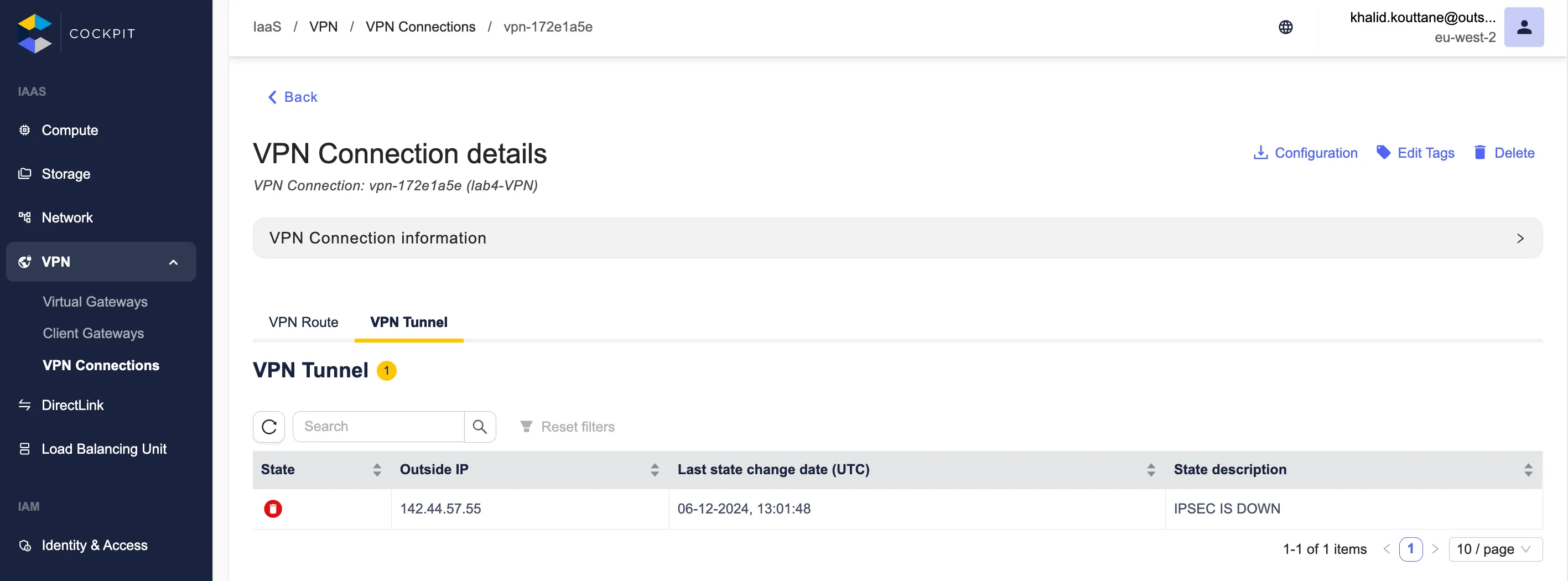Open Client Gateways submenu item
Image resolution: width=1568 pixels, height=581 pixels.
pyautogui.click(x=93, y=333)
